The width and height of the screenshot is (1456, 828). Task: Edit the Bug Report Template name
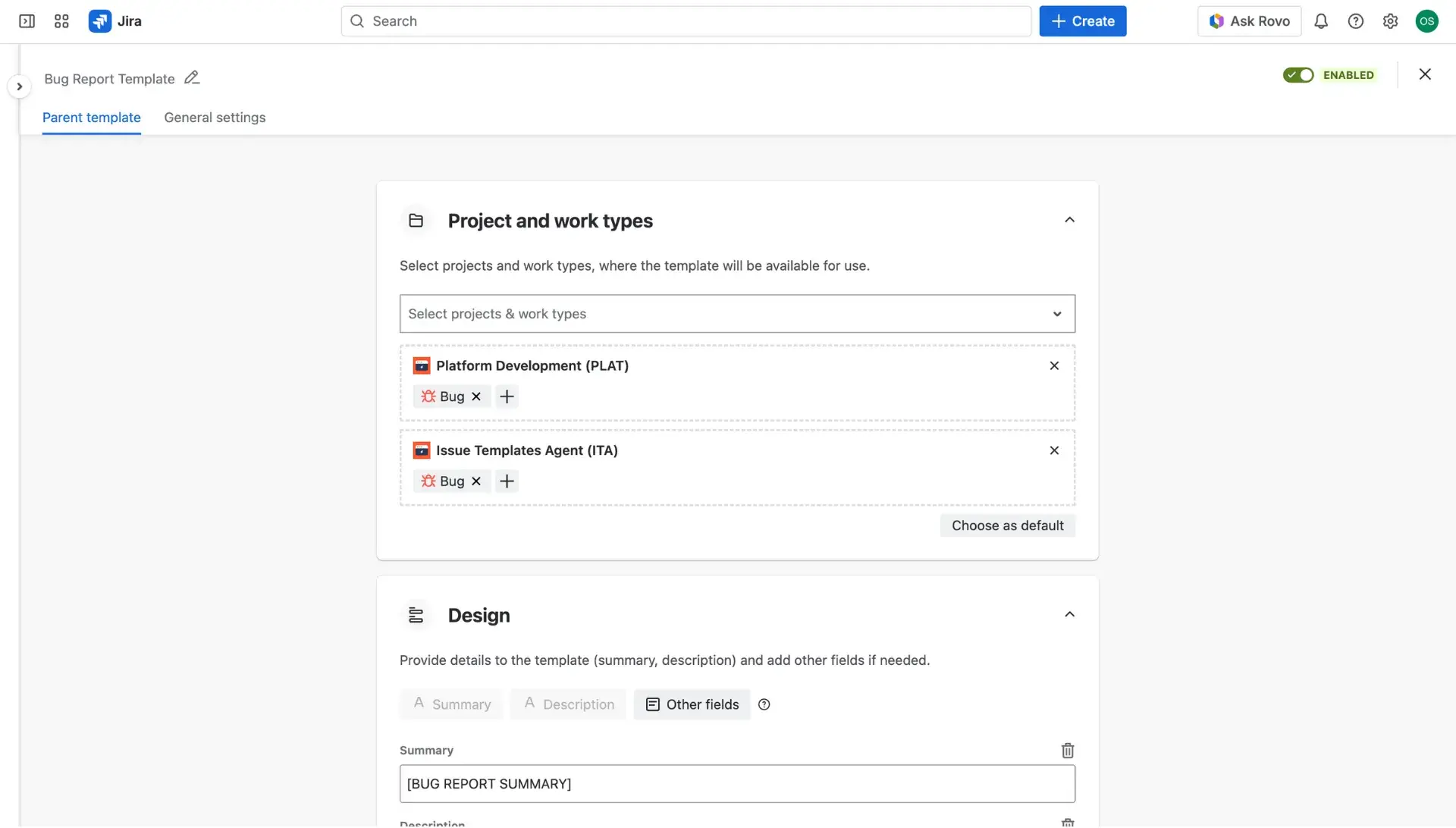tap(192, 77)
